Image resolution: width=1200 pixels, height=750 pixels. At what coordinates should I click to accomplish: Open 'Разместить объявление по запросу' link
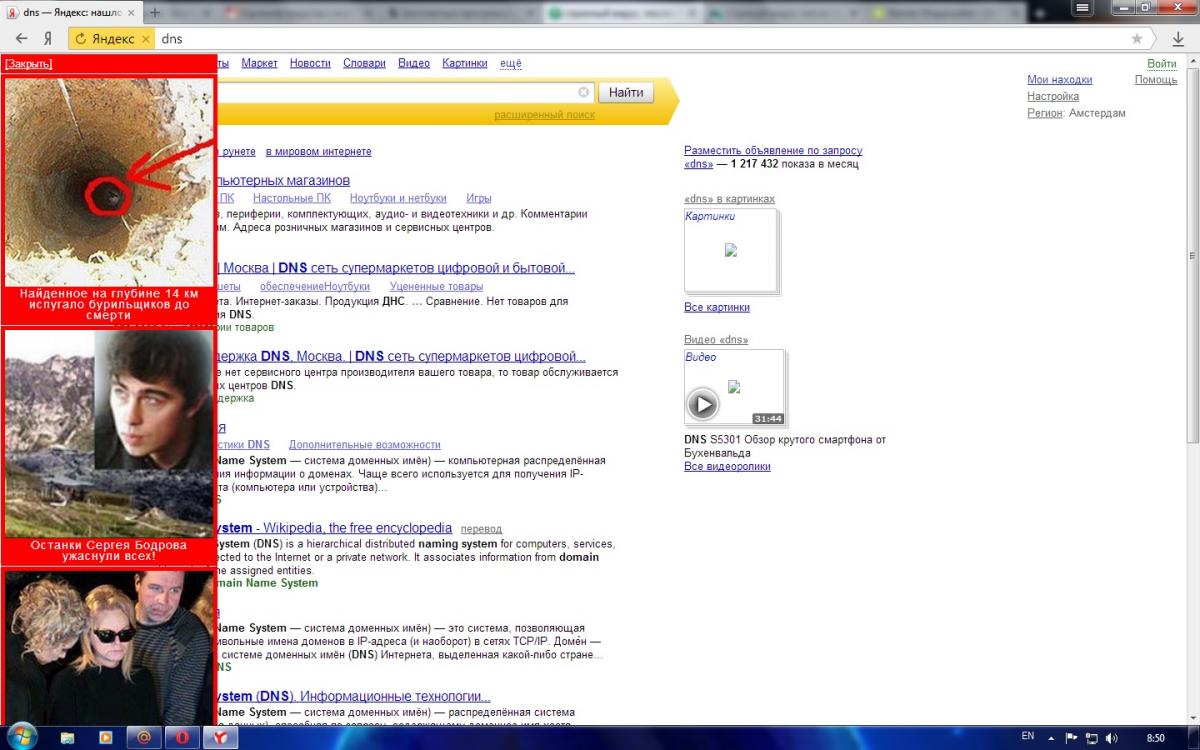773,151
